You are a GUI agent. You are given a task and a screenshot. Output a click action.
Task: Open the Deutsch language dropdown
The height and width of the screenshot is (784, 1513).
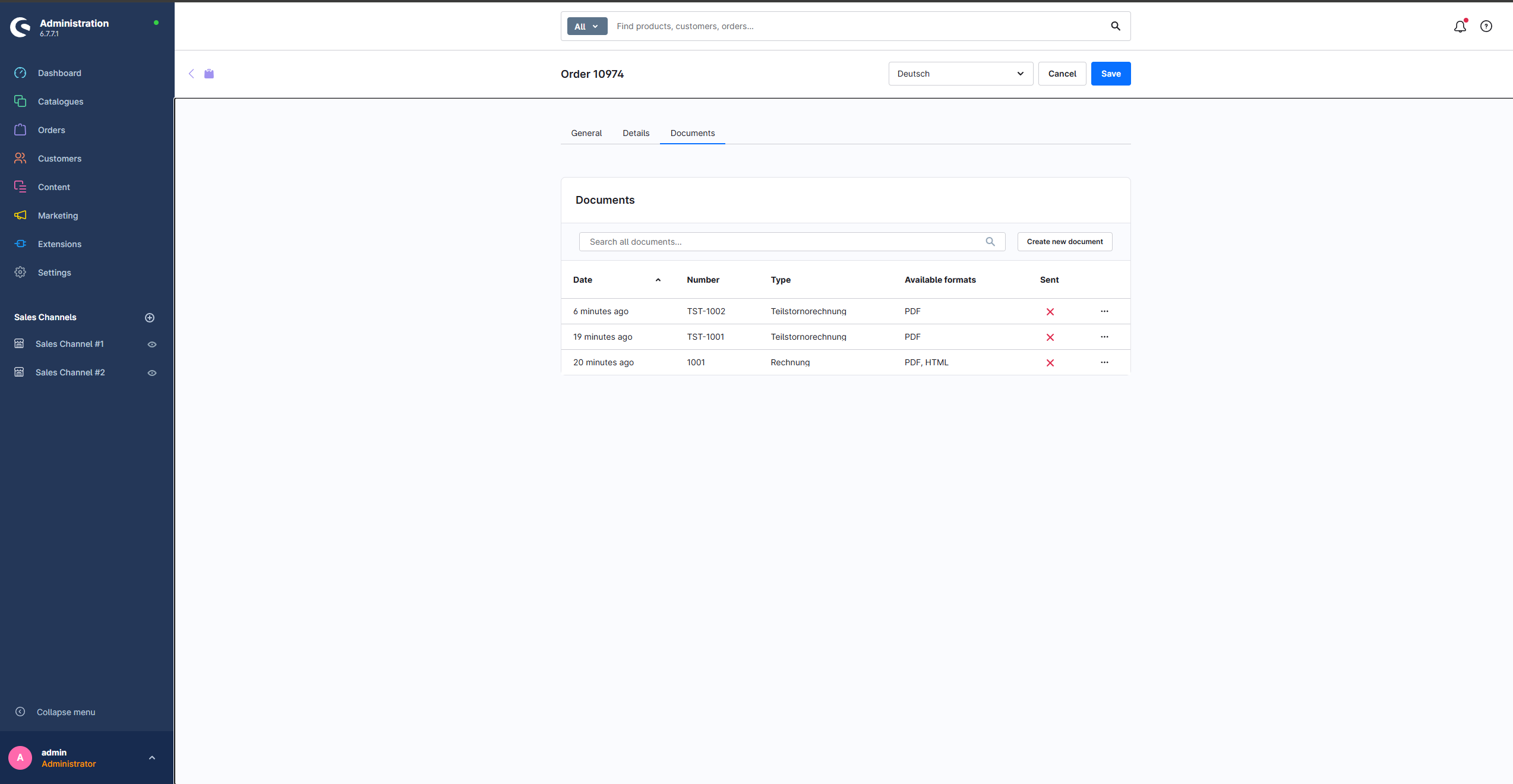tap(960, 74)
